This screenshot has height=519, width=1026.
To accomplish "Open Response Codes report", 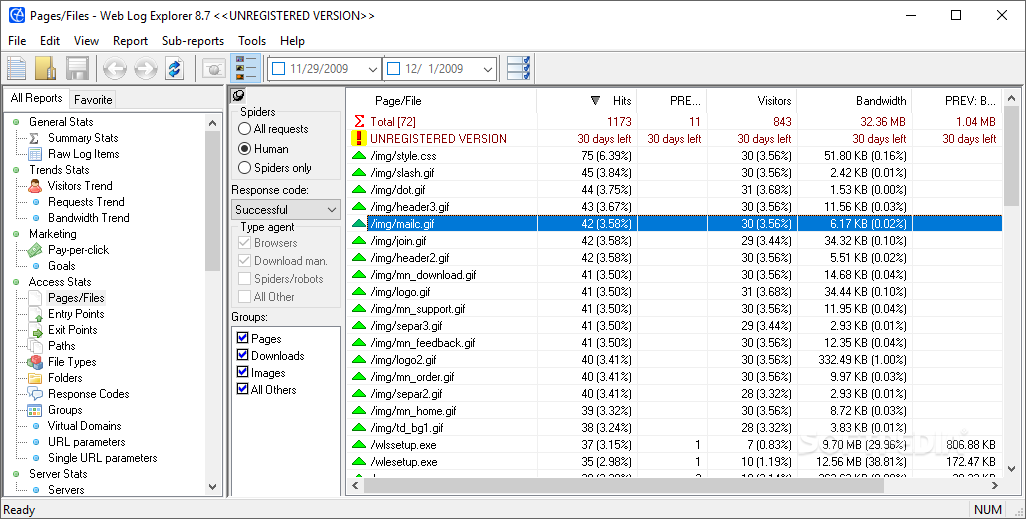I will (88, 394).
